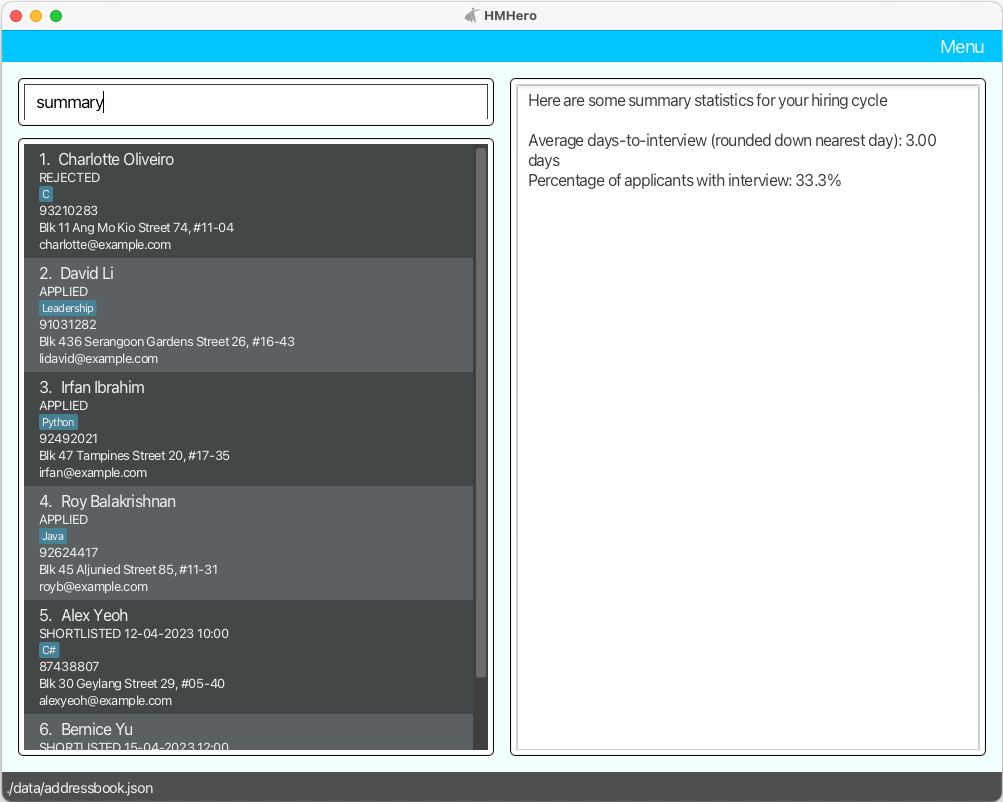Click the ./data/addressbook.json status bar path
The width and height of the screenshot is (1003, 802).
pyautogui.click(x=80, y=788)
